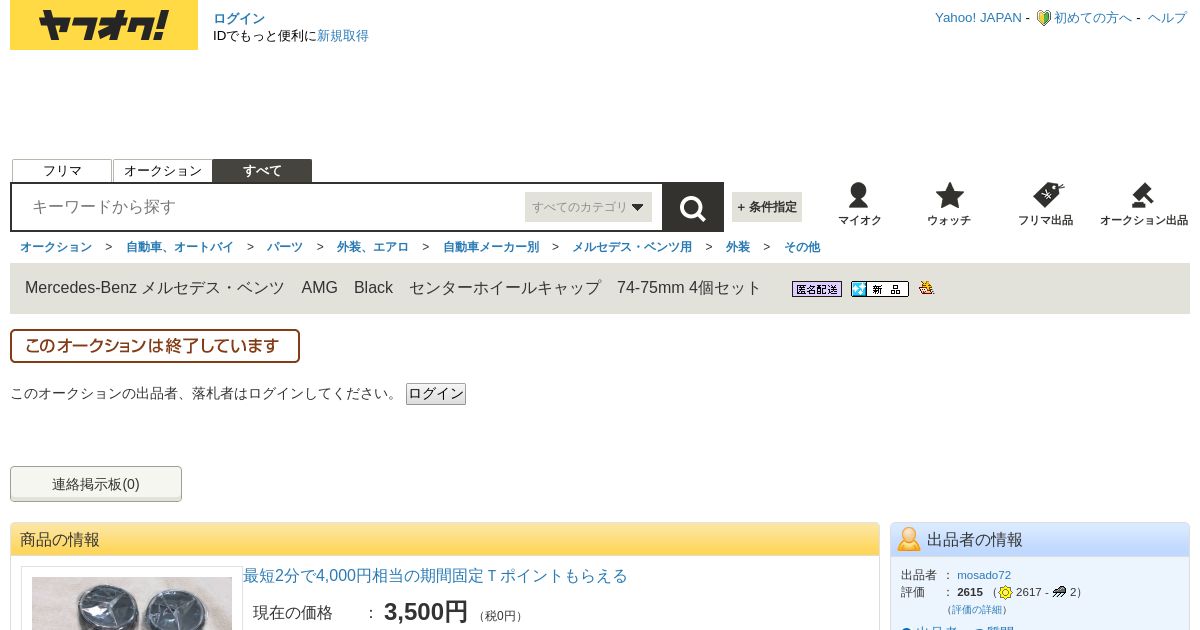
Task: Click the ログイン button next to 落札者 message
Action: coord(436,394)
